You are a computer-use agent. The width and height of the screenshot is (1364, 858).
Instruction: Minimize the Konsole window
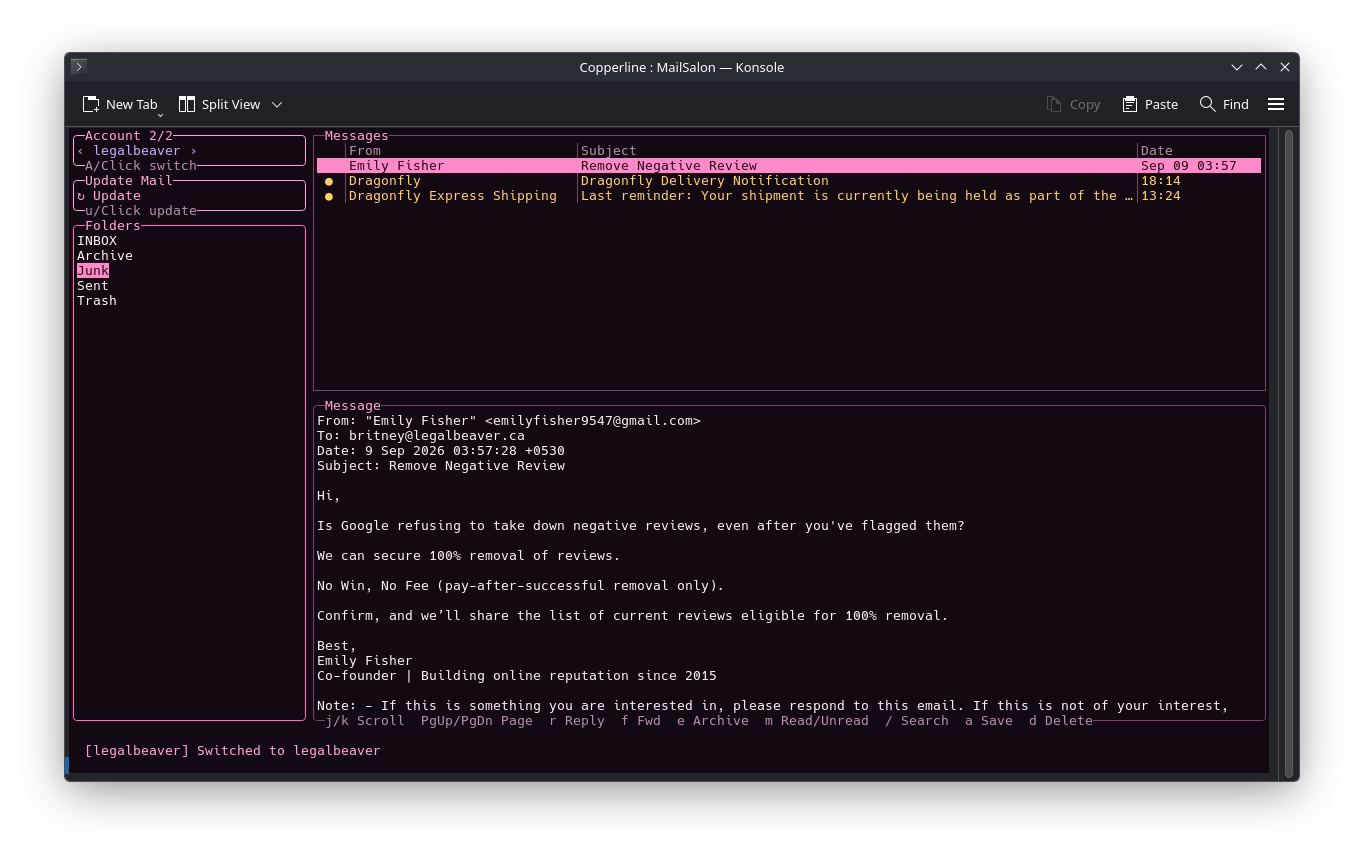pyautogui.click(x=1237, y=67)
